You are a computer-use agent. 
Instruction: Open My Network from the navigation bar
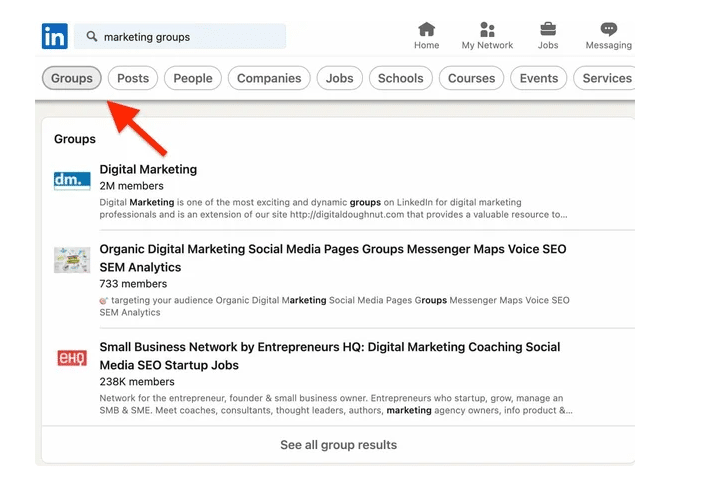coord(487,36)
